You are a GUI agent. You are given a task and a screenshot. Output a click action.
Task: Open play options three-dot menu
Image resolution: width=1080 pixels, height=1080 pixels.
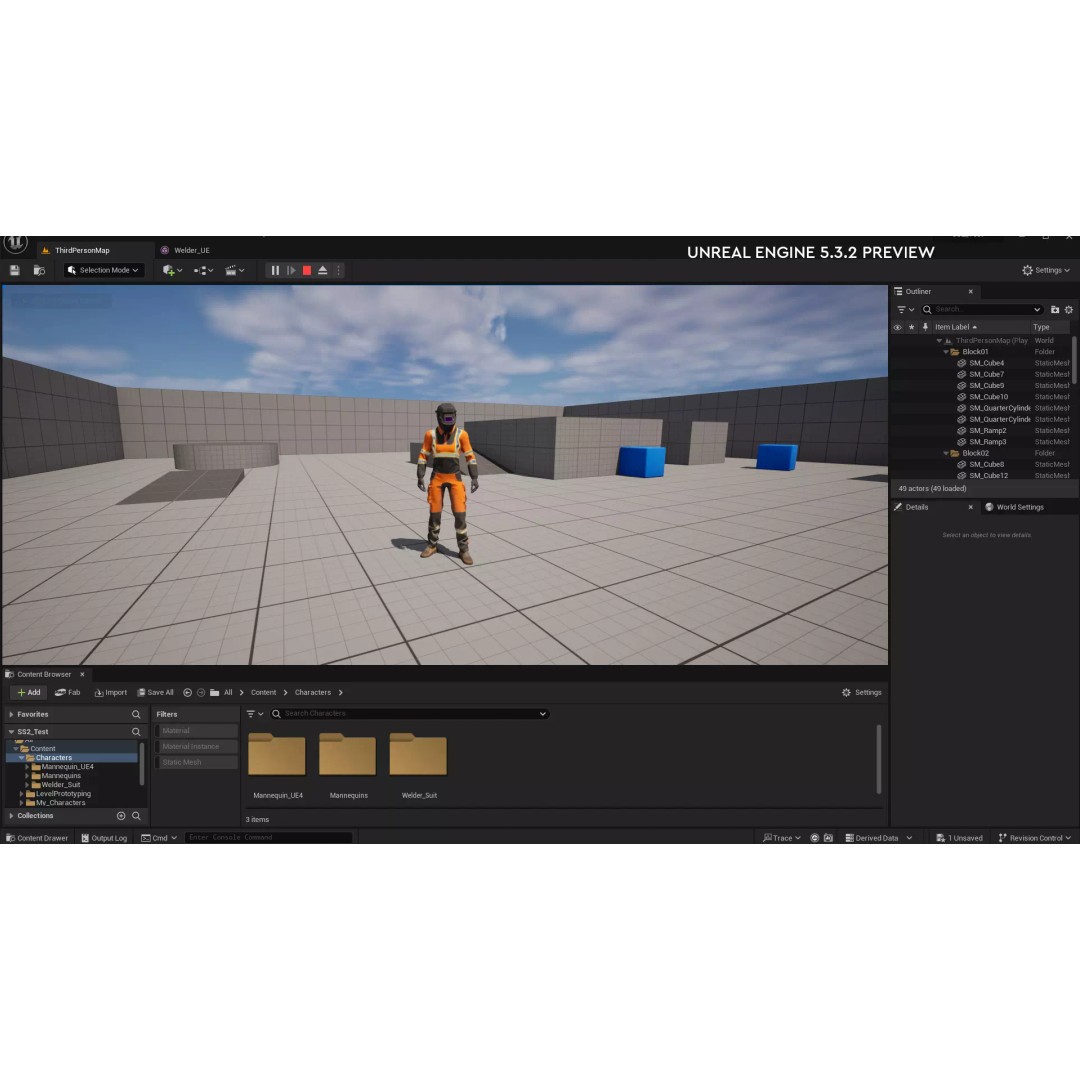point(338,271)
